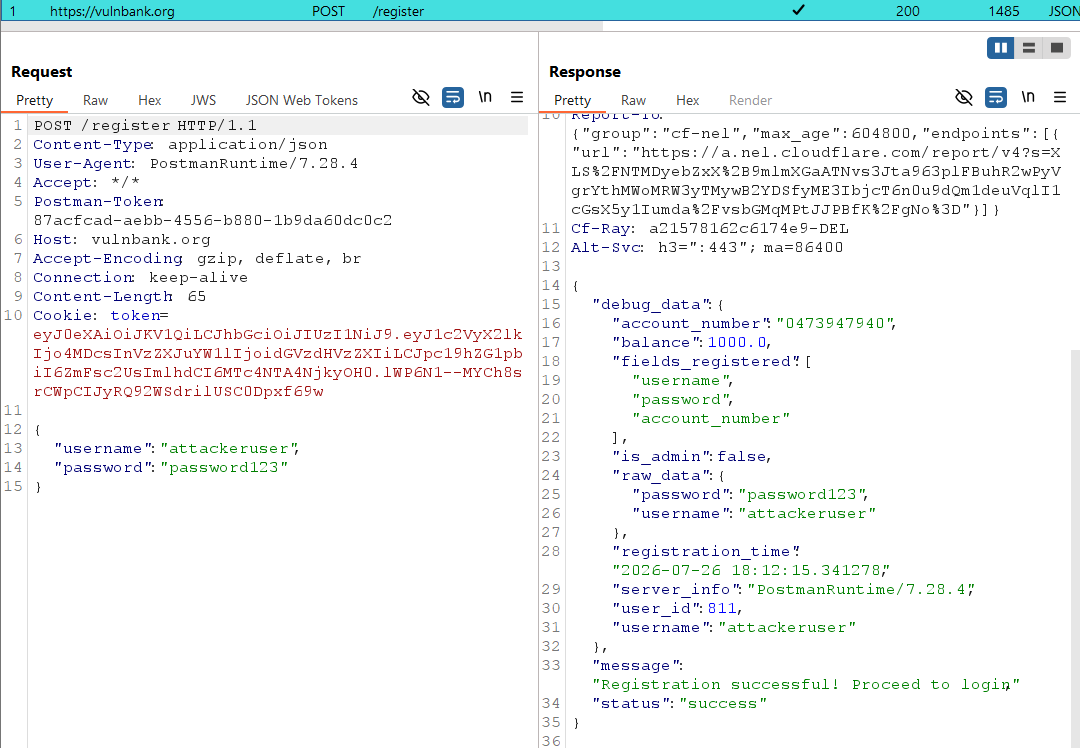Click the registration_time value 2026-07-26

pos(751,570)
